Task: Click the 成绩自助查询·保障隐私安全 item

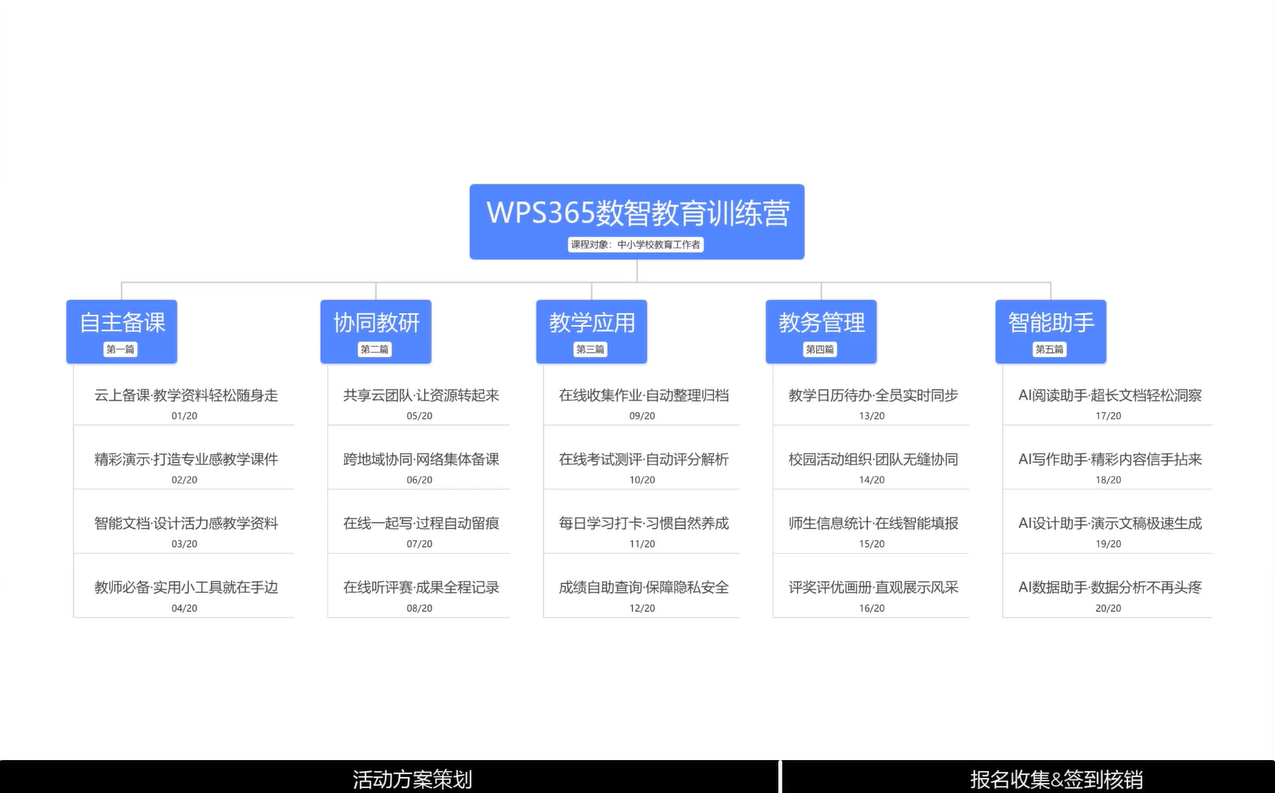Action: click(643, 588)
